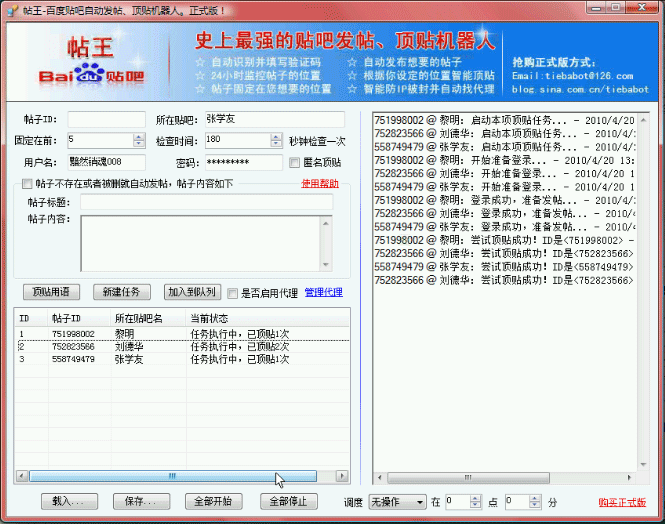Enable the 是否启用代理 checkbox

tap(232, 293)
